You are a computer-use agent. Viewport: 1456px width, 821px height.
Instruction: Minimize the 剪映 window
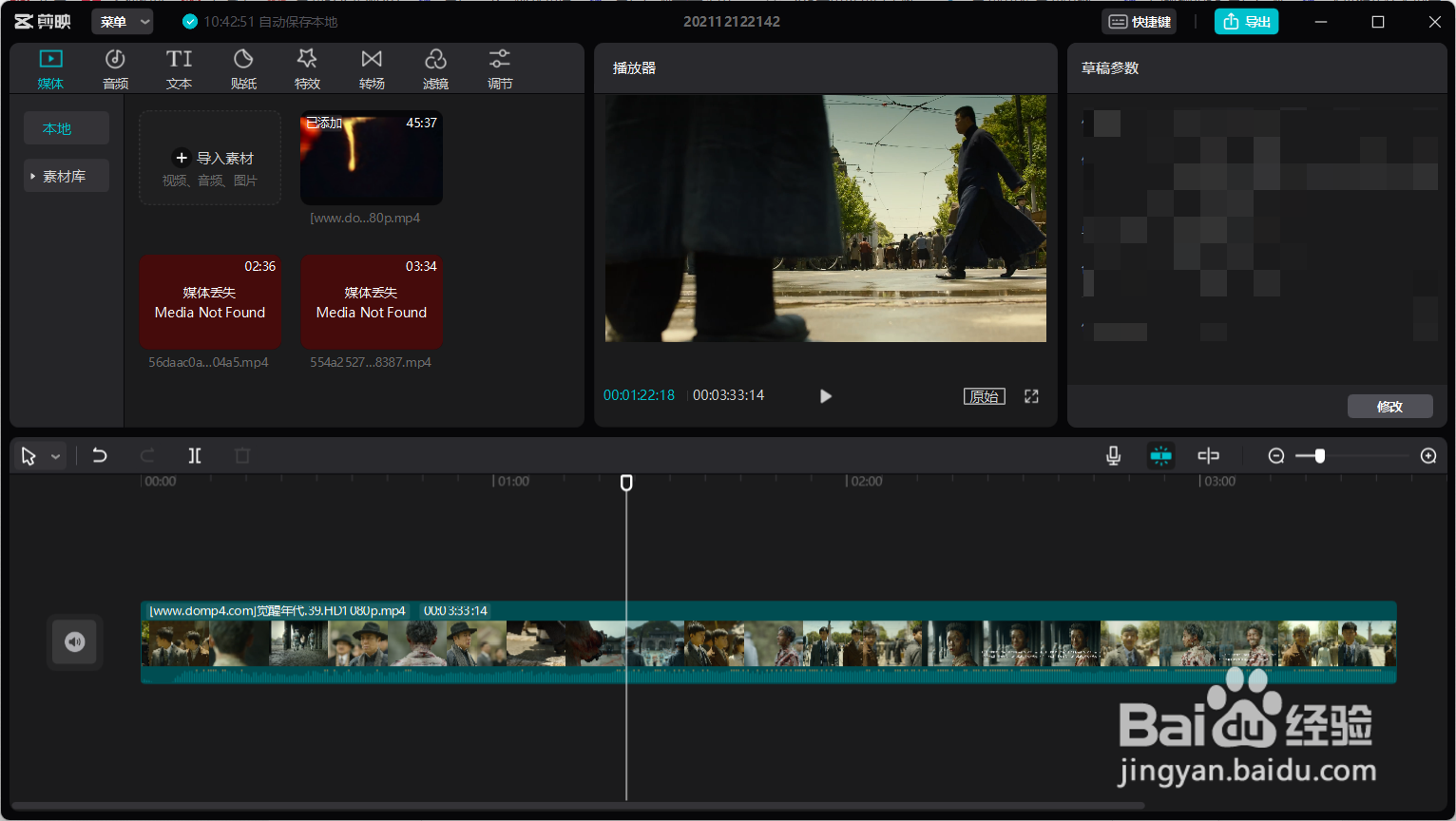(1321, 22)
